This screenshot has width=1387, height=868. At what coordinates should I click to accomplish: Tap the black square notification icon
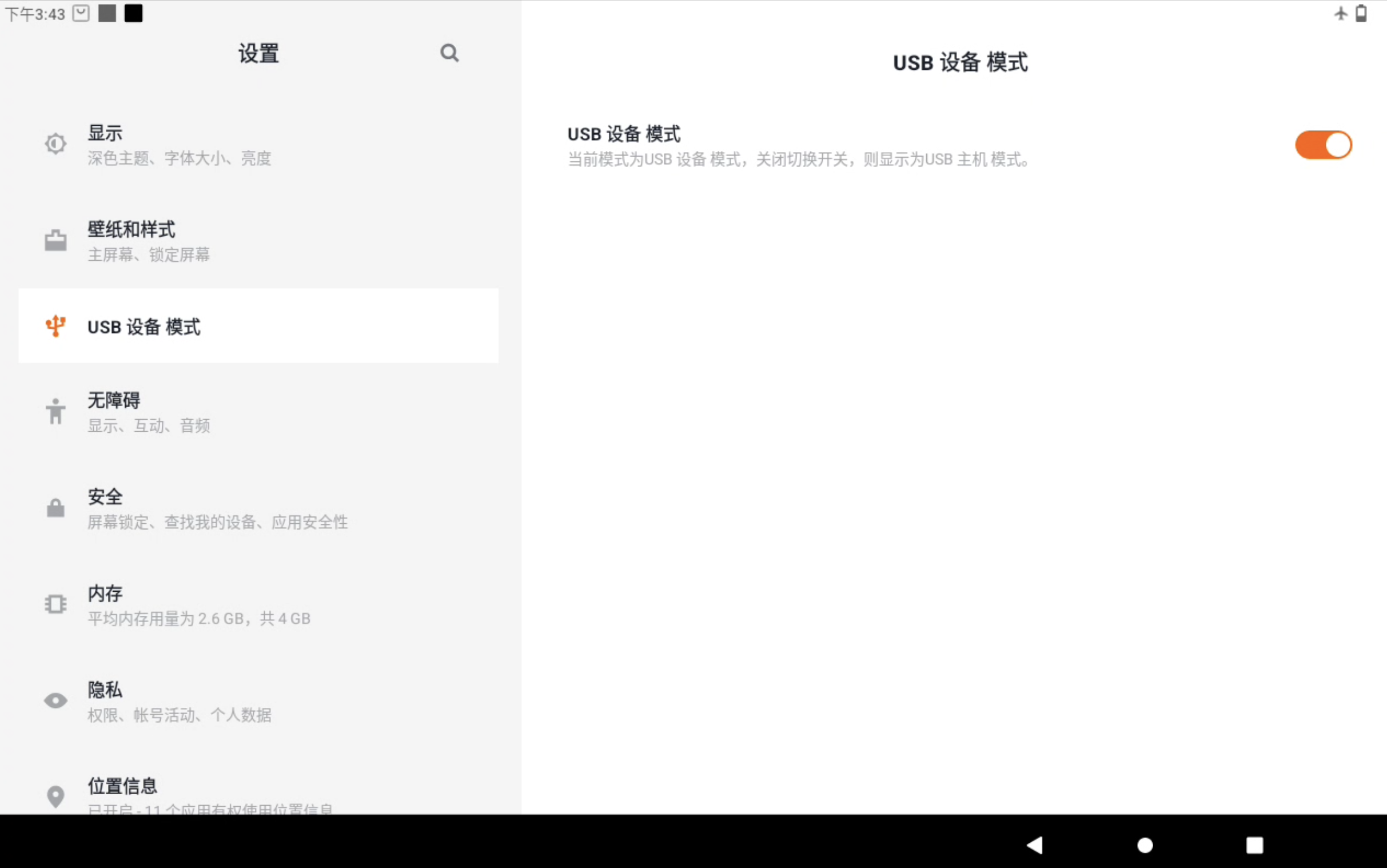pyautogui.click(x=133, y=13)
